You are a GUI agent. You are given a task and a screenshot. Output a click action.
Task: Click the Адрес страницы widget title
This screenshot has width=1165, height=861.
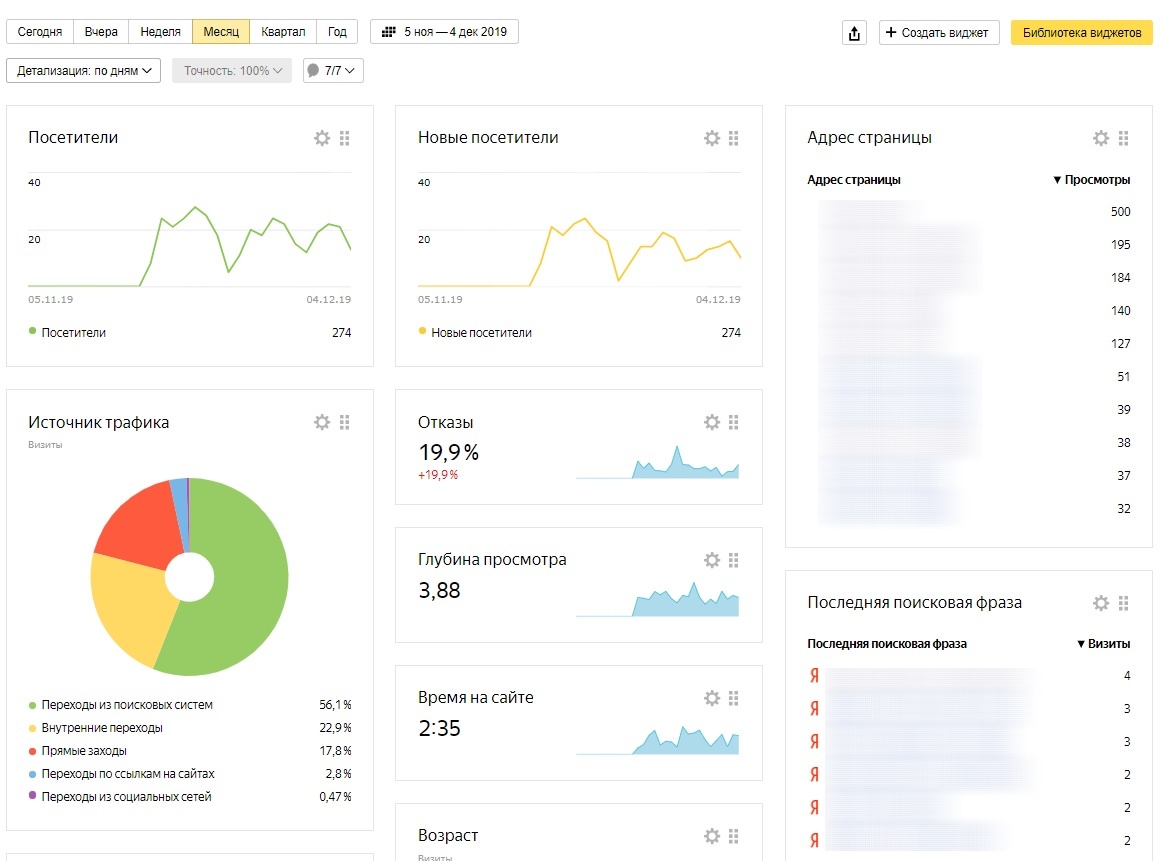tap(869, 137)
